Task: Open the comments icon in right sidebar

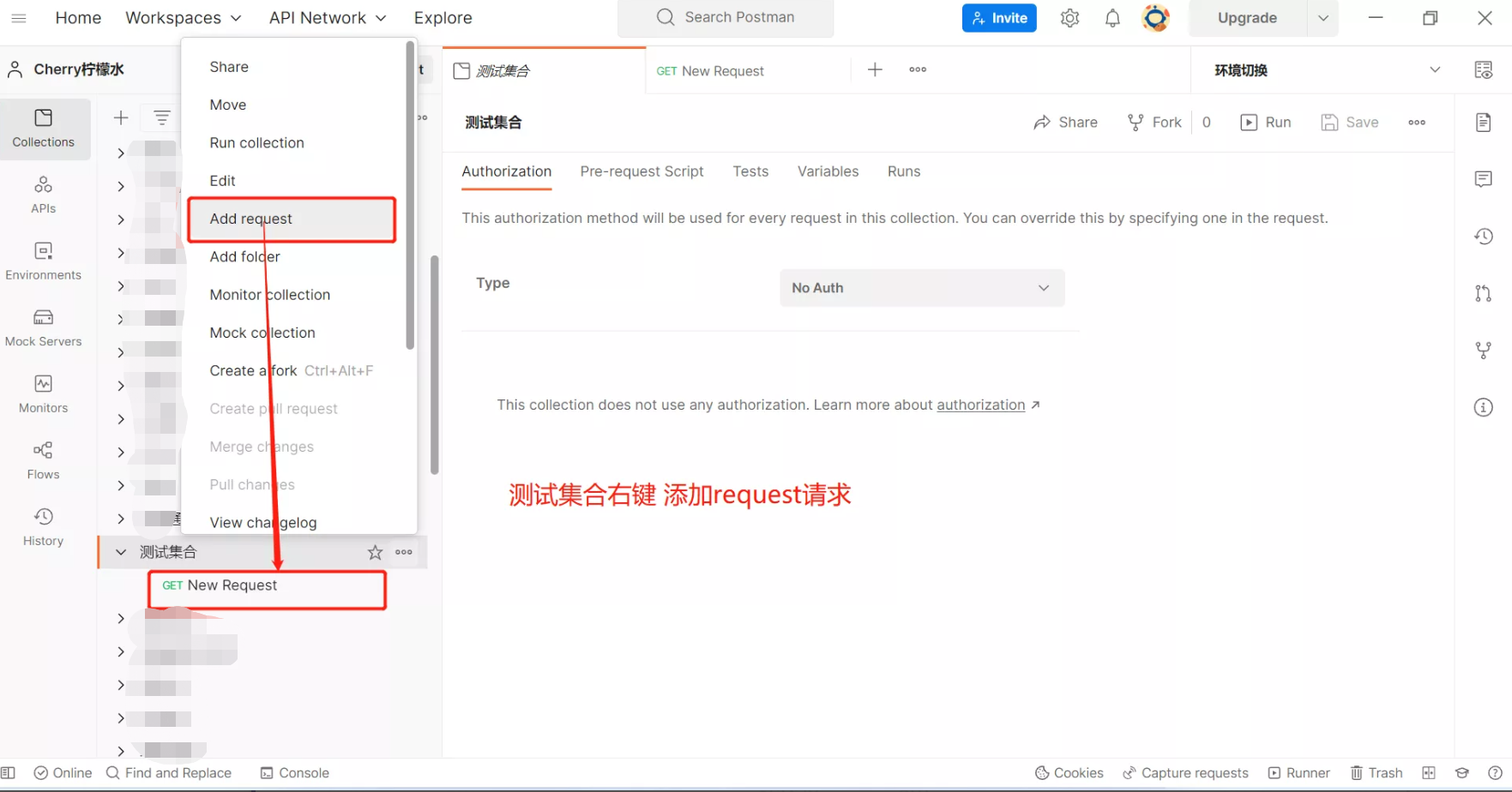Action: (1483, 179)
